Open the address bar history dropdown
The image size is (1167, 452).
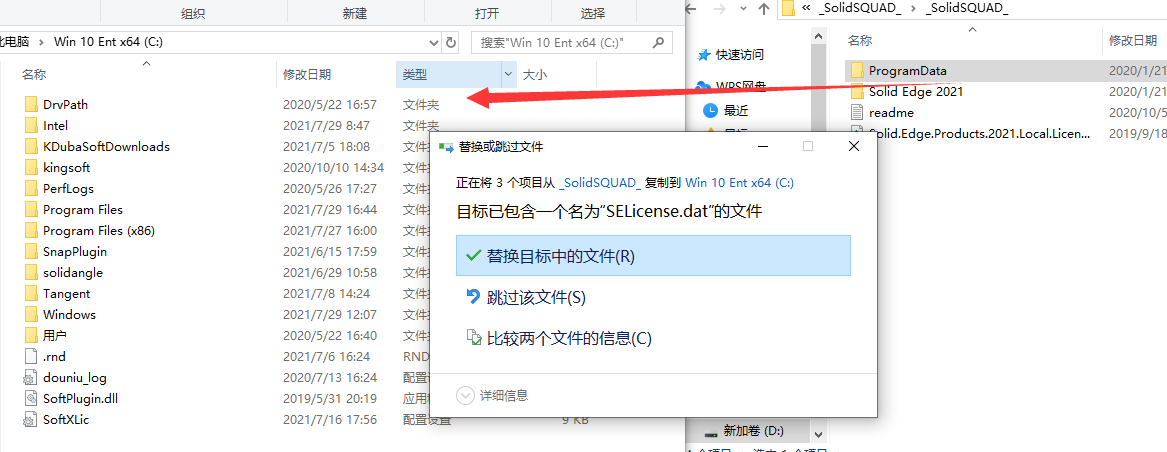(435, 42)
